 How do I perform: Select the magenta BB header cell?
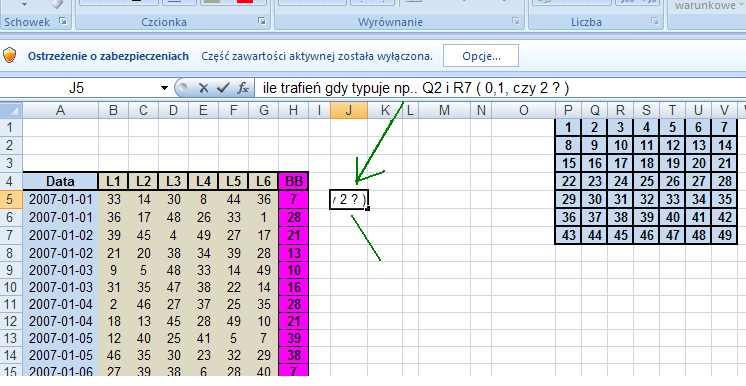[x=294, y=181]
